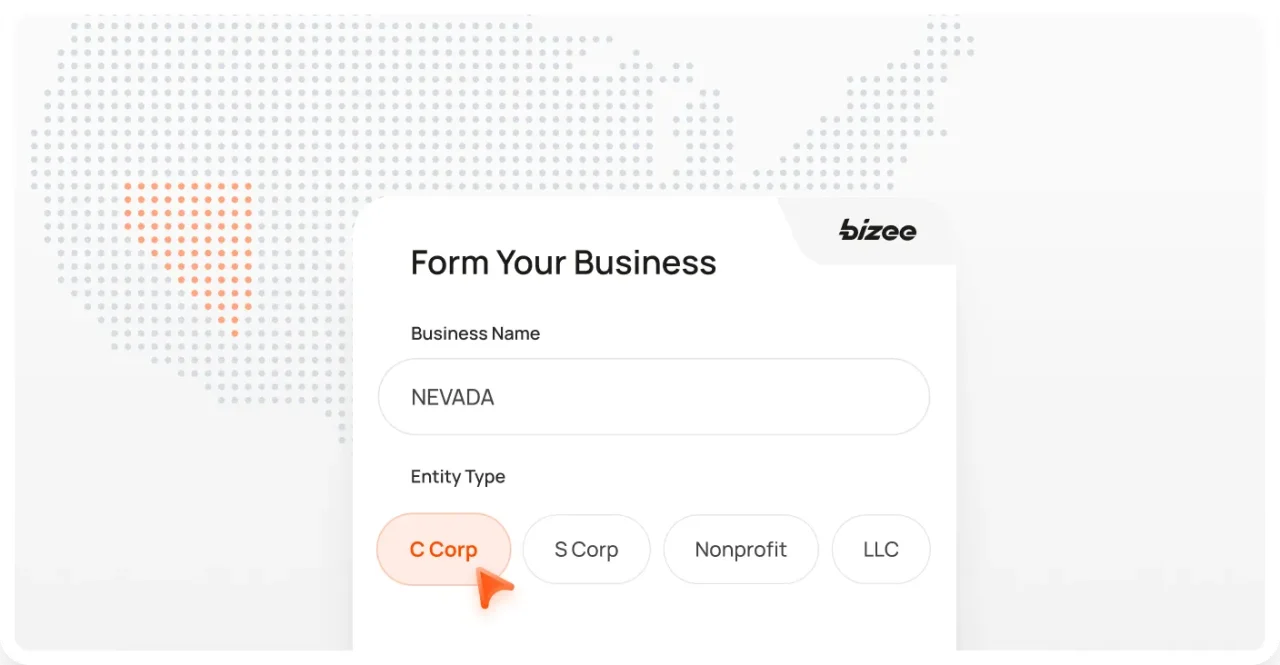Click the NEVADA text in the input
This screenshot has width=1280, height=665.
(x=451, y=396)
